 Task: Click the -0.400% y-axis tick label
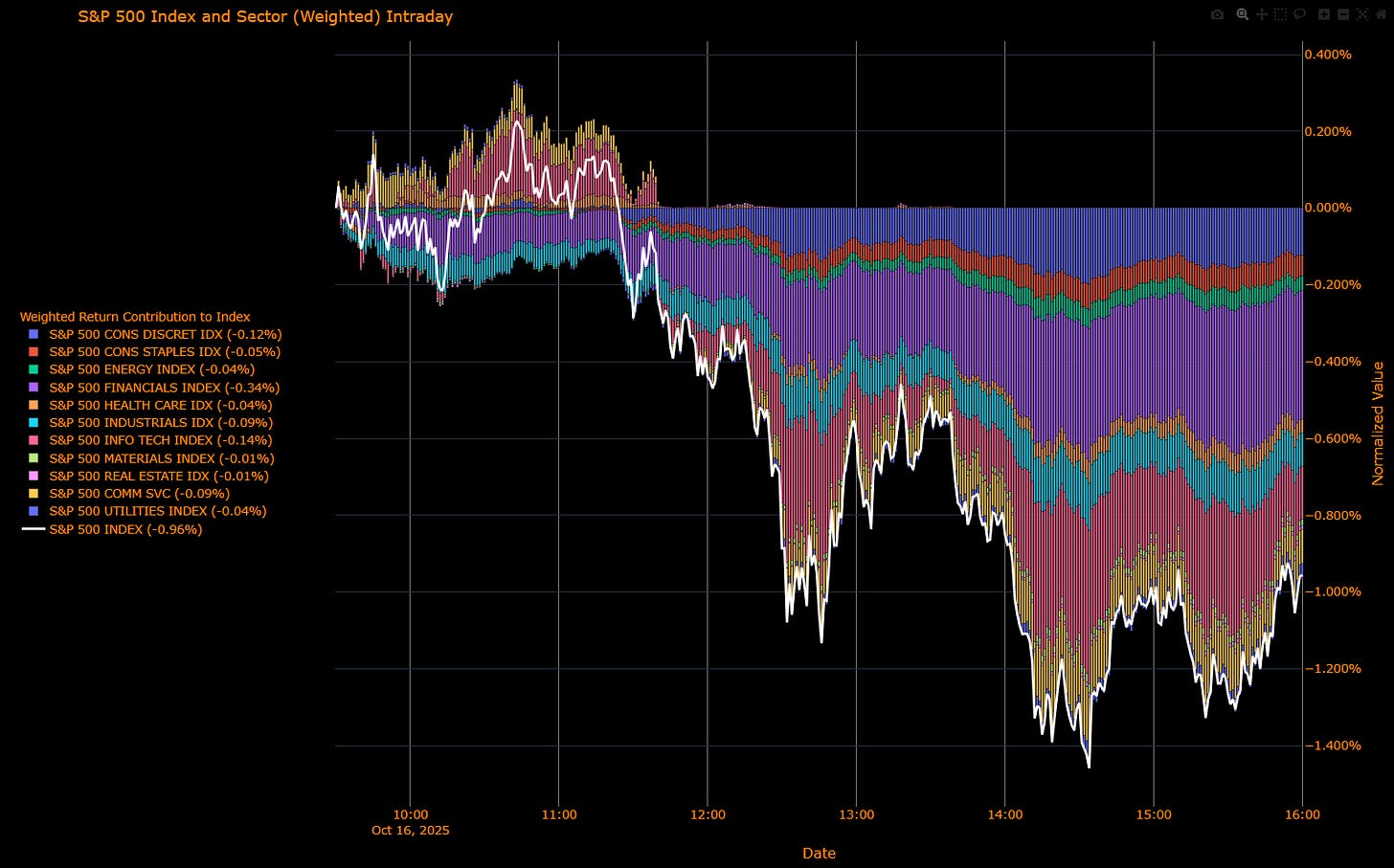(1331, 362)
